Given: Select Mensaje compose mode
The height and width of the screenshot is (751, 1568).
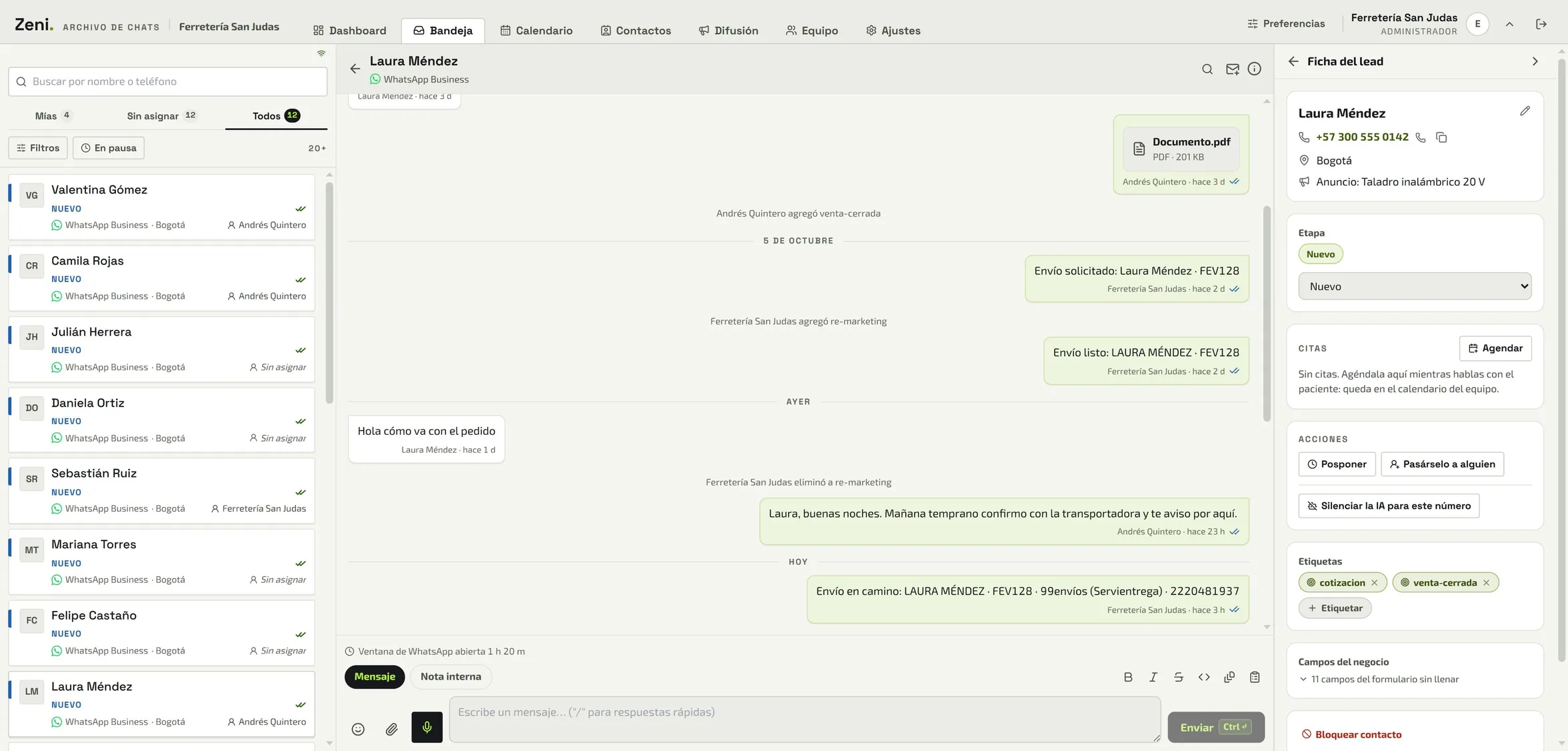Looking at the screenshot, I should (x=375, y=676).
